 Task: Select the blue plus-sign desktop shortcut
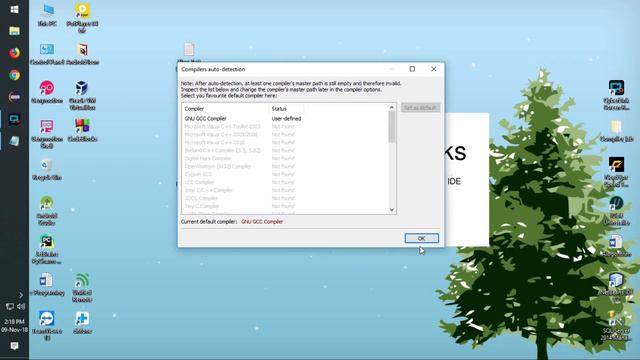(x=82, y=322)
